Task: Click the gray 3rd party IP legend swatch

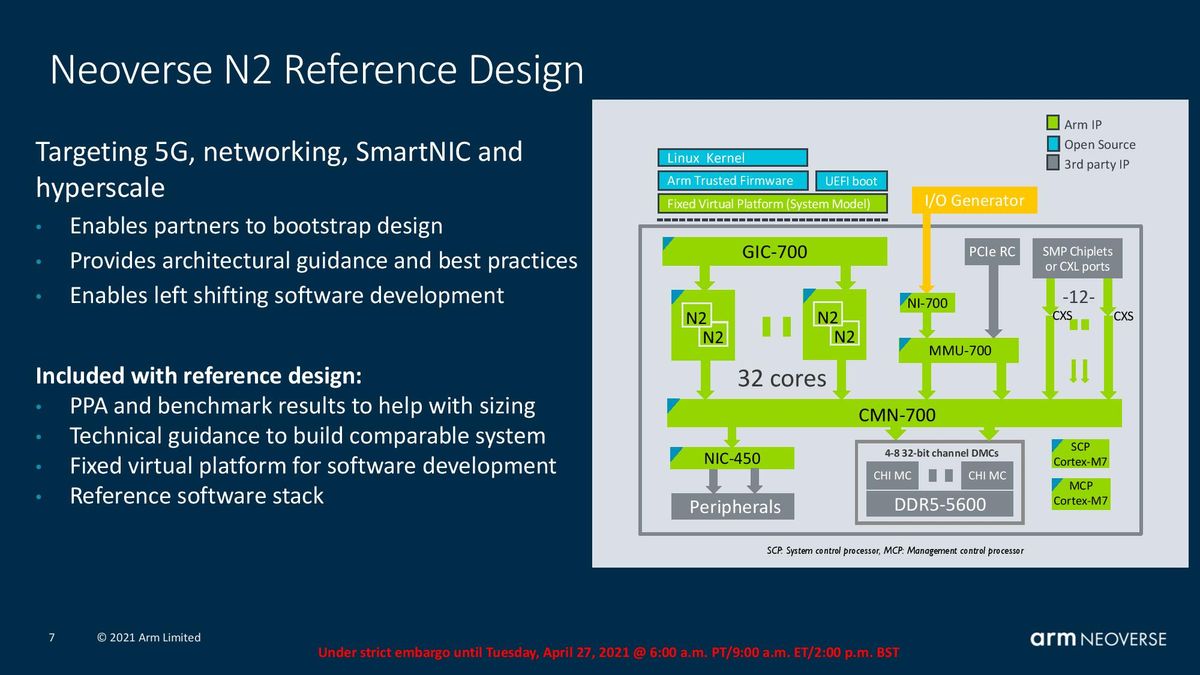Action: point(1052,163)
